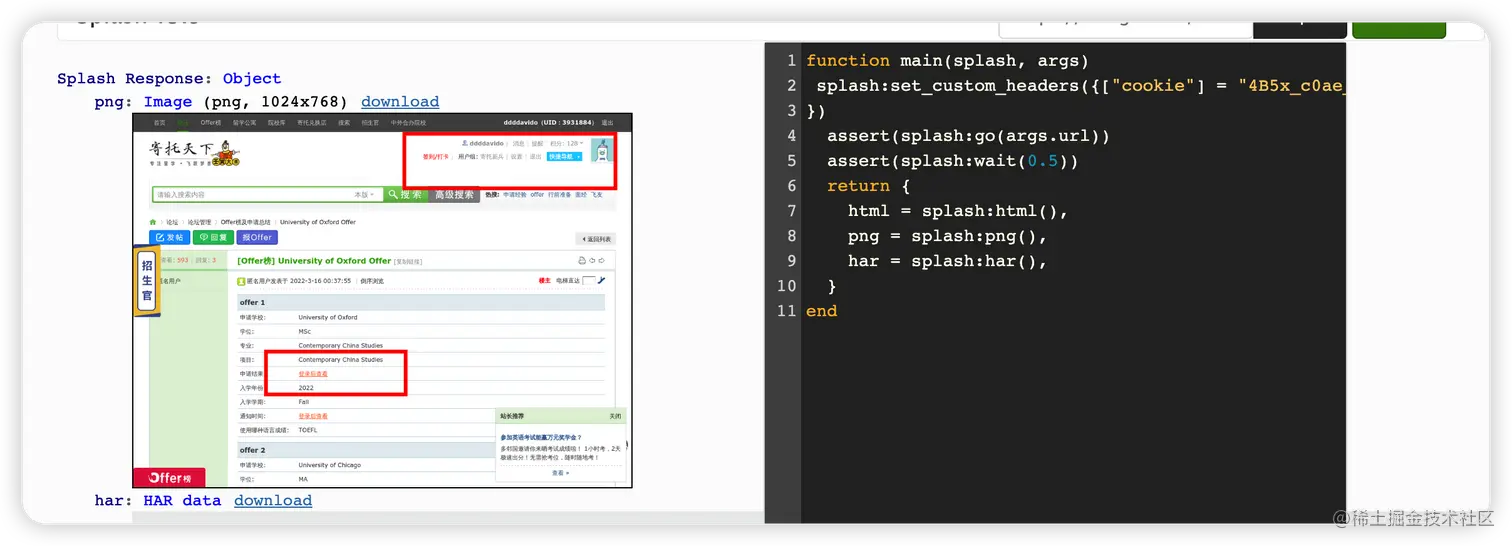
Task: Click the 复制链接 copy link text
Action: click(408, 262)
